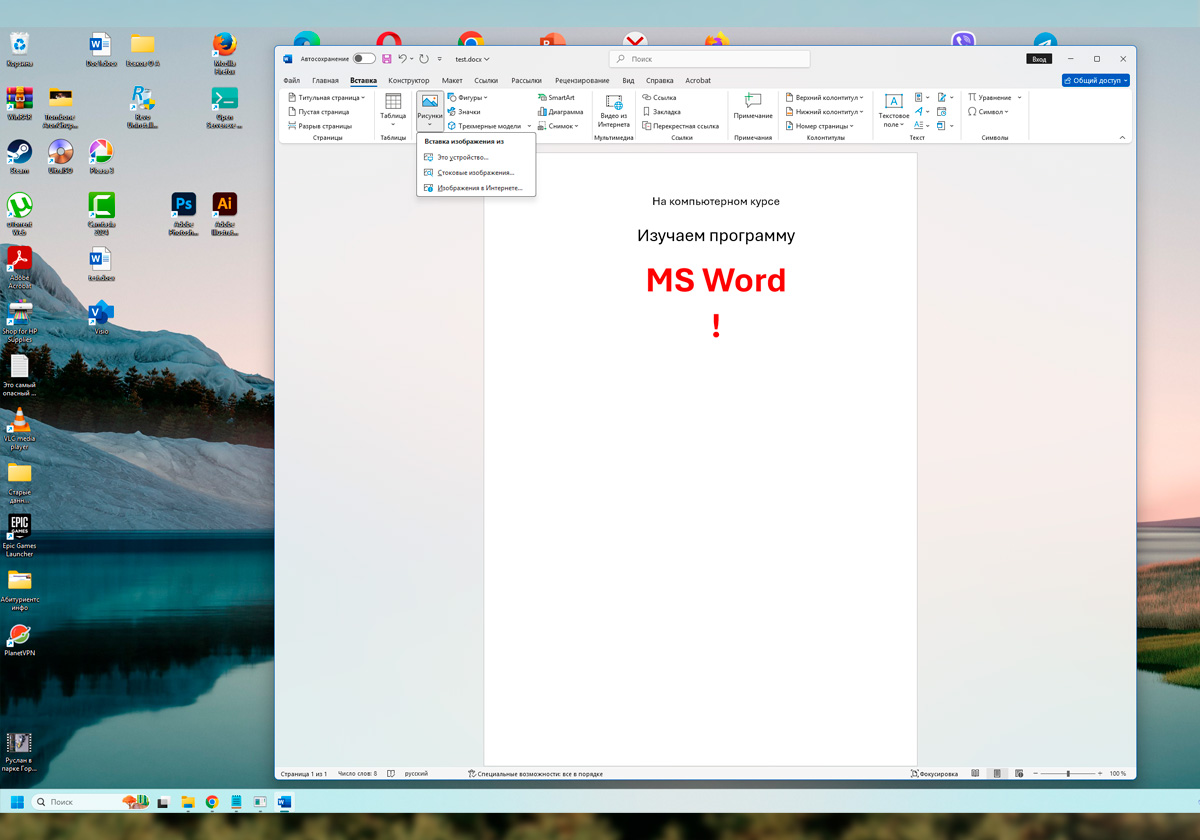The width and height of the screenshot is (1200, 840).
Task: Click the Save icon in the title bar
Action: click(387, 59)
